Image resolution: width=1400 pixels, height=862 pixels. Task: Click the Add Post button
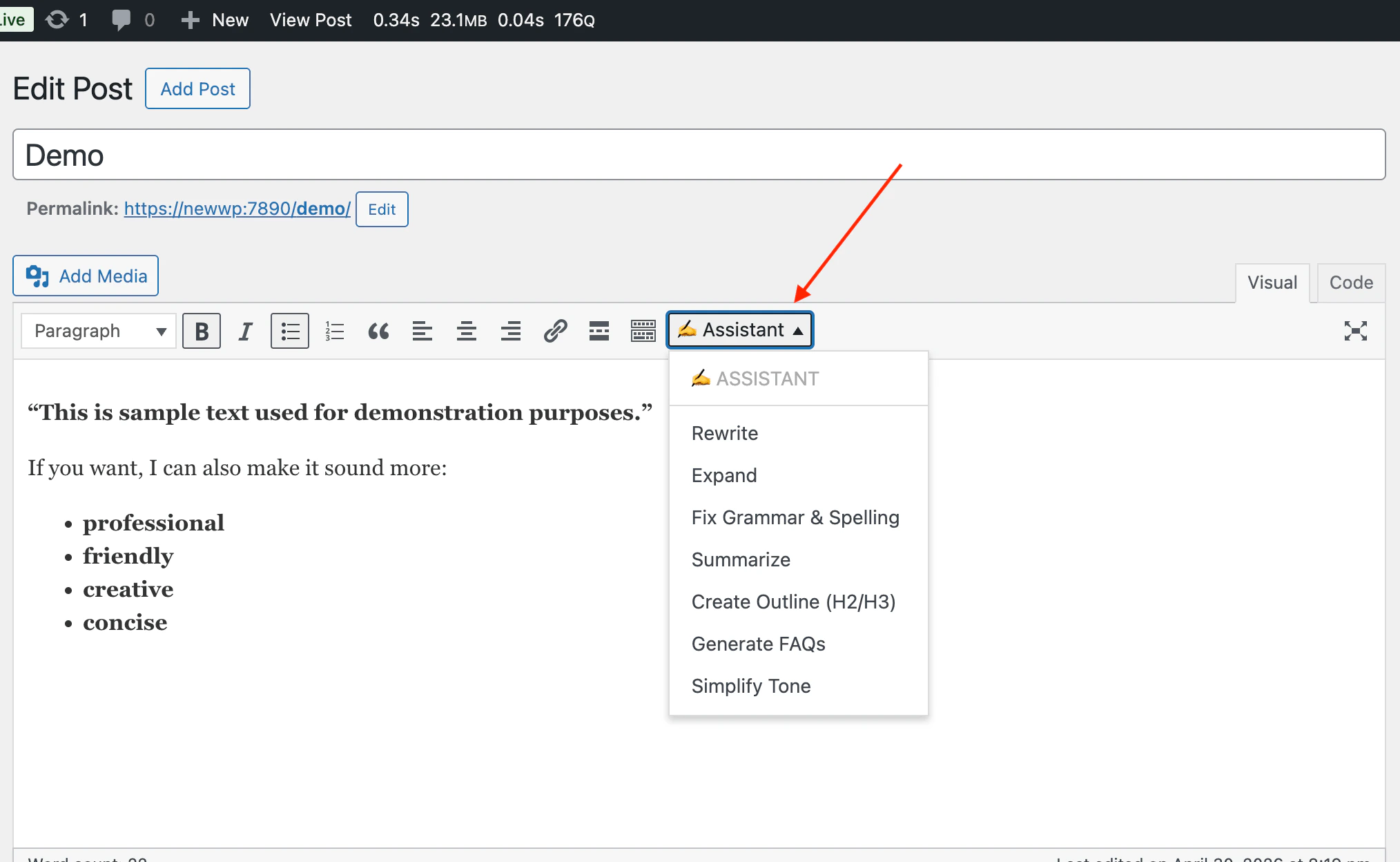[197, 88]
